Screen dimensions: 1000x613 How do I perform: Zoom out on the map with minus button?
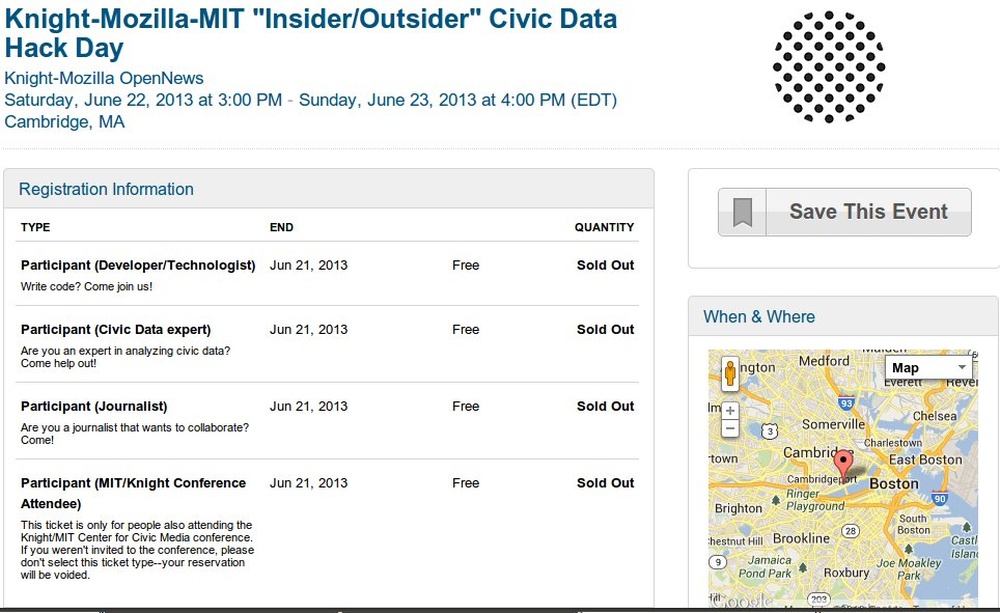tap(730, 428)
